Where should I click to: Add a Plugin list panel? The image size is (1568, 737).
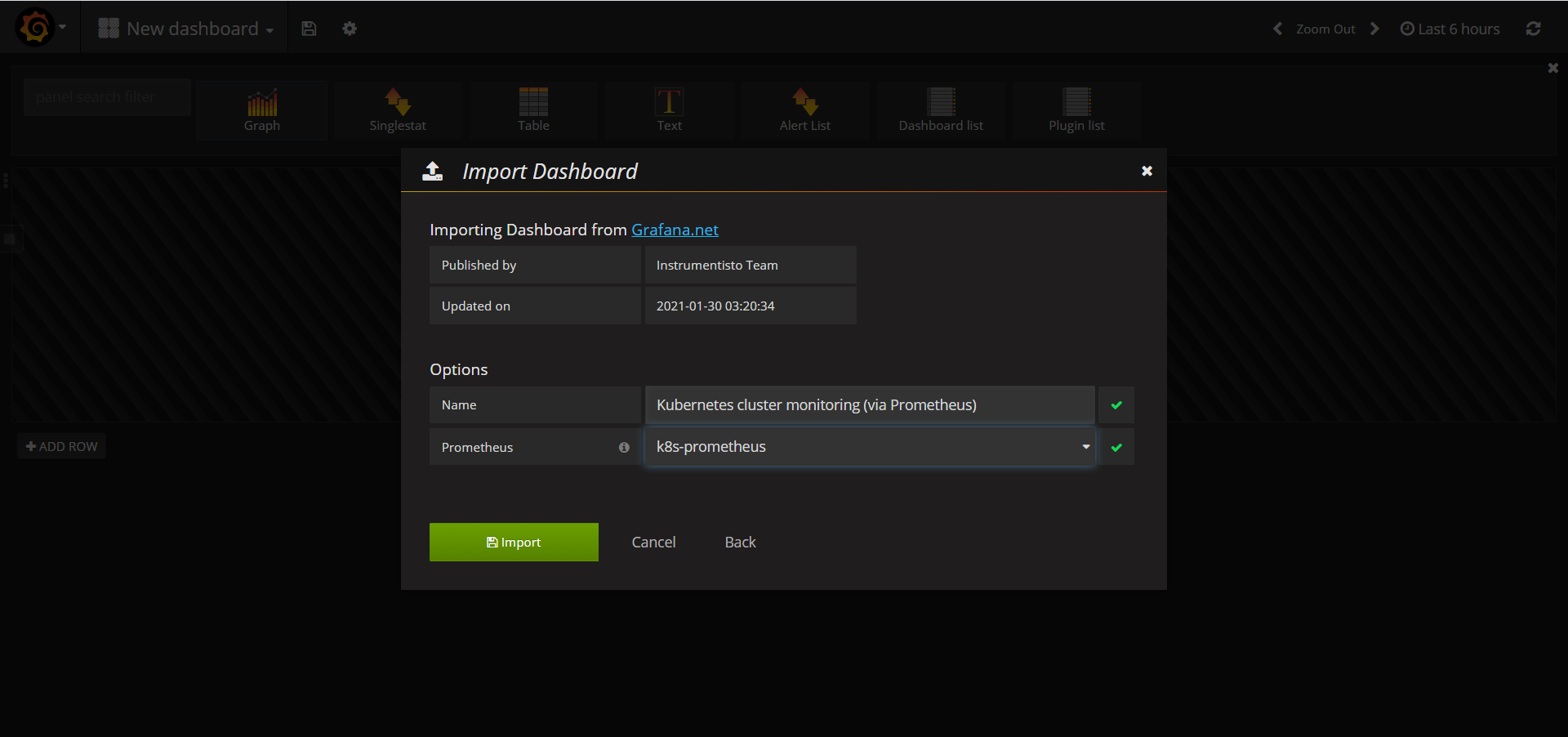1076,110
